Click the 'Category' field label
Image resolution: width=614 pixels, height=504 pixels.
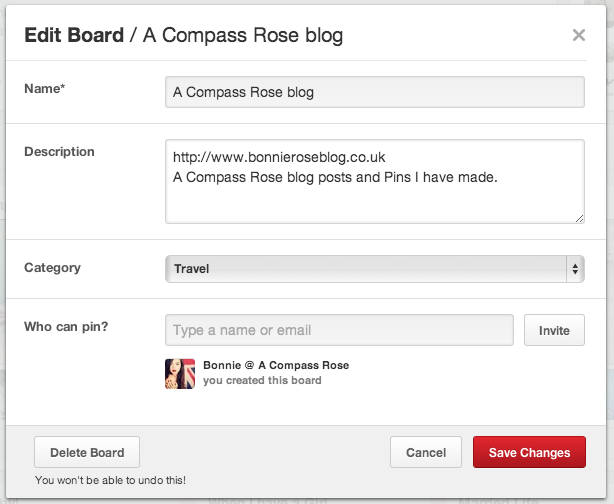click(x=52, y=268)
